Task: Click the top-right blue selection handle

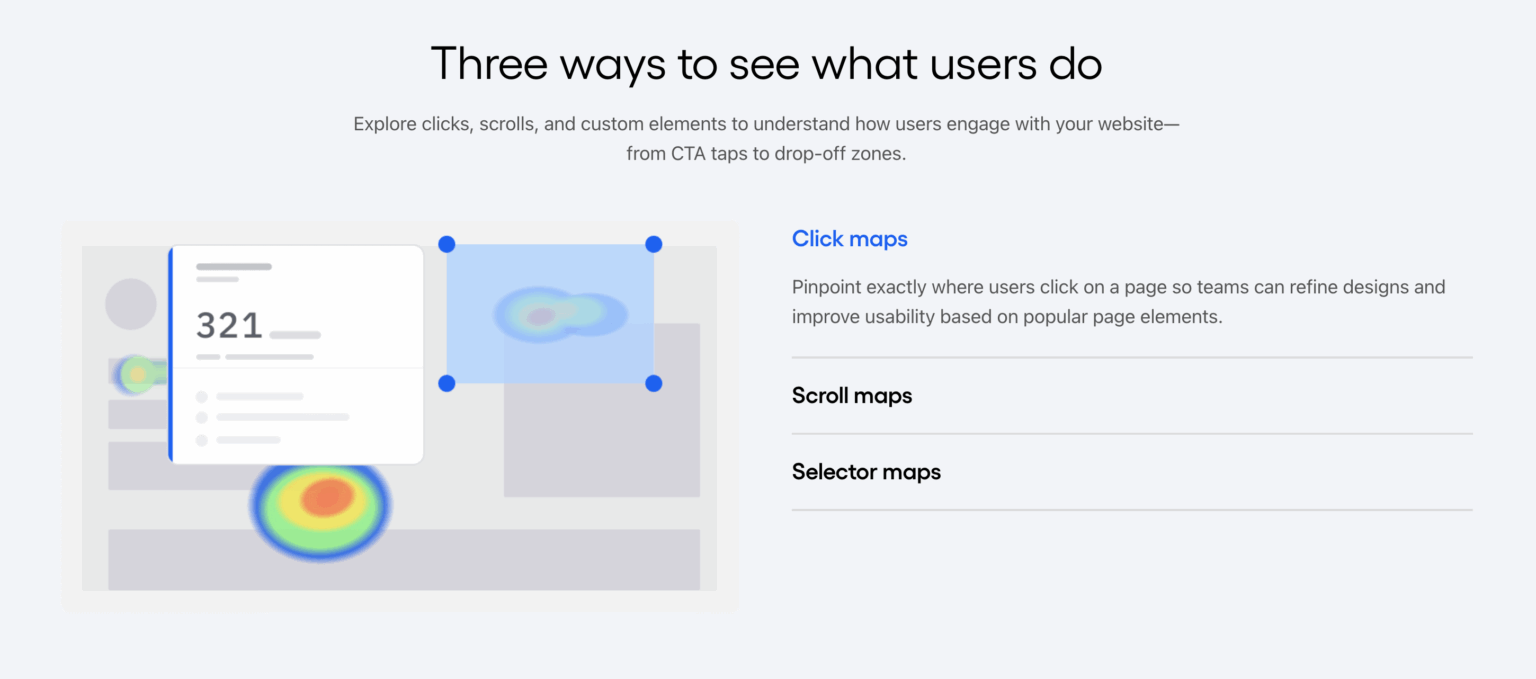Action: [654, 244]
